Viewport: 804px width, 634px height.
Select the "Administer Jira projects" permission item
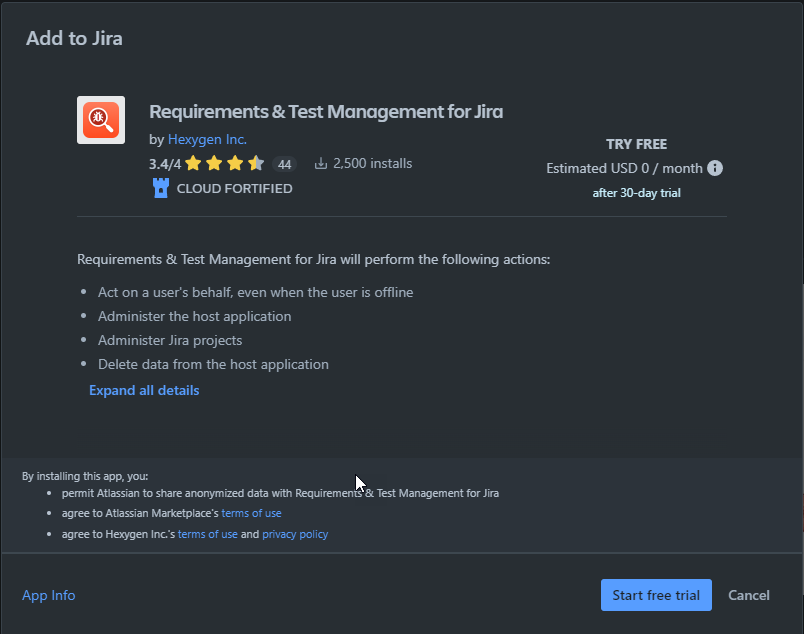(170, 340)
